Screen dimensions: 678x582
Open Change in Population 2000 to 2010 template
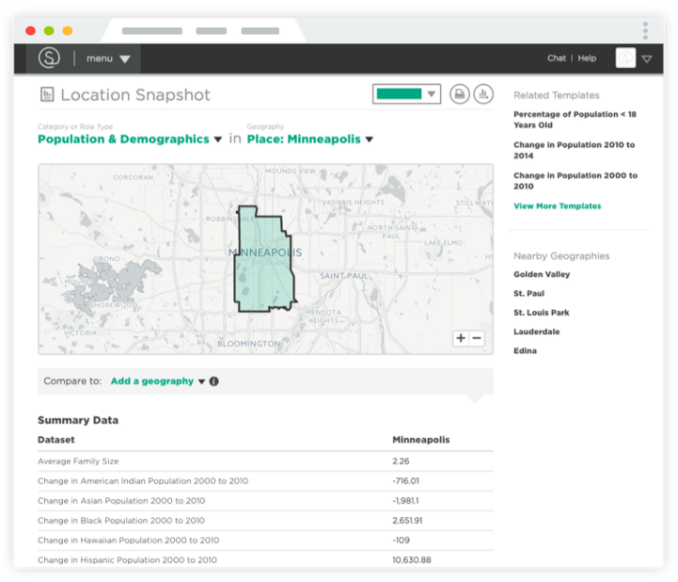575,181
